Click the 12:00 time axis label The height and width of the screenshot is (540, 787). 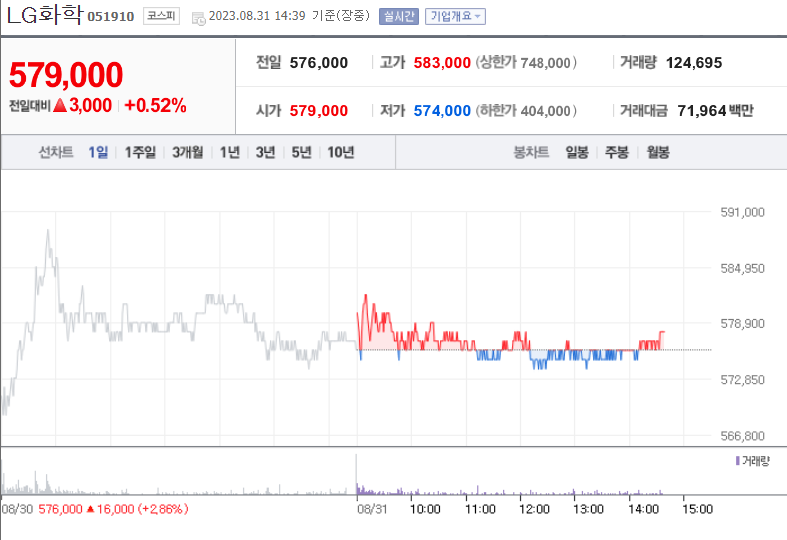point(535,509)
